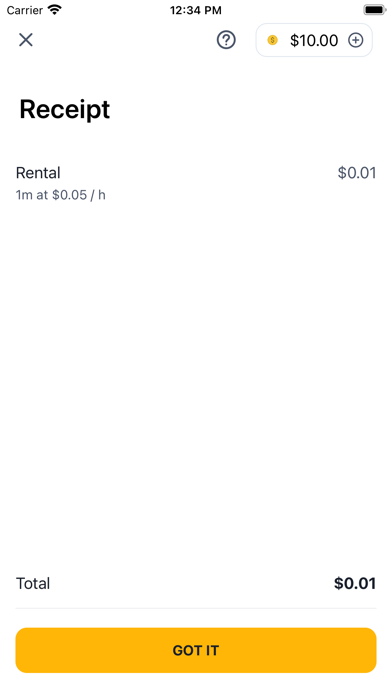392x696 pixels.
Task: Close the receipt with the X icon
Action: [x=26, y=40]
